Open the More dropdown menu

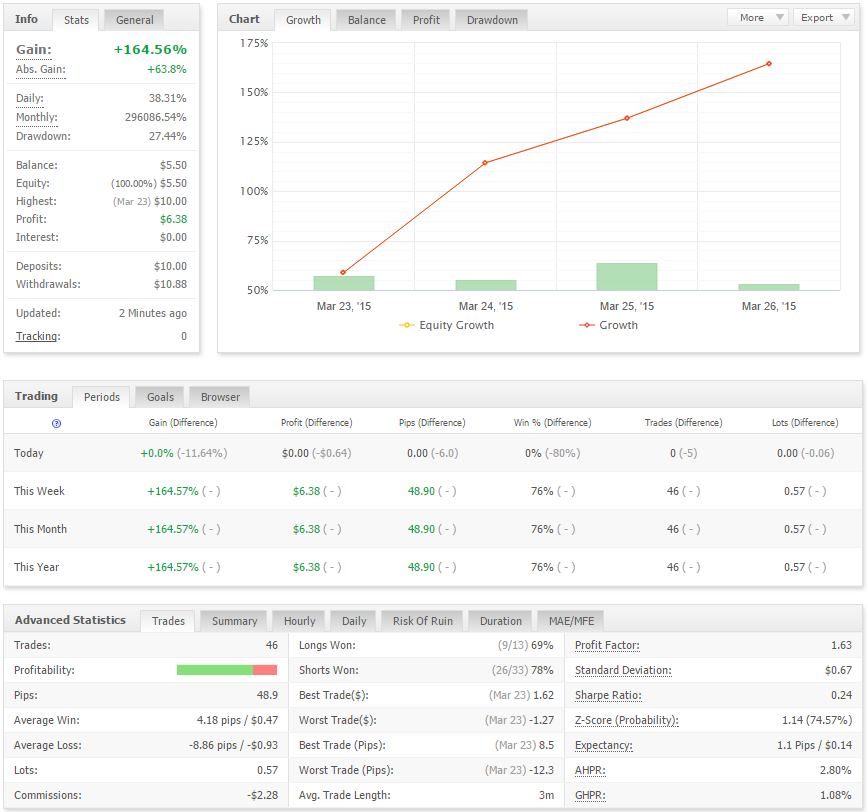point(758,18)
